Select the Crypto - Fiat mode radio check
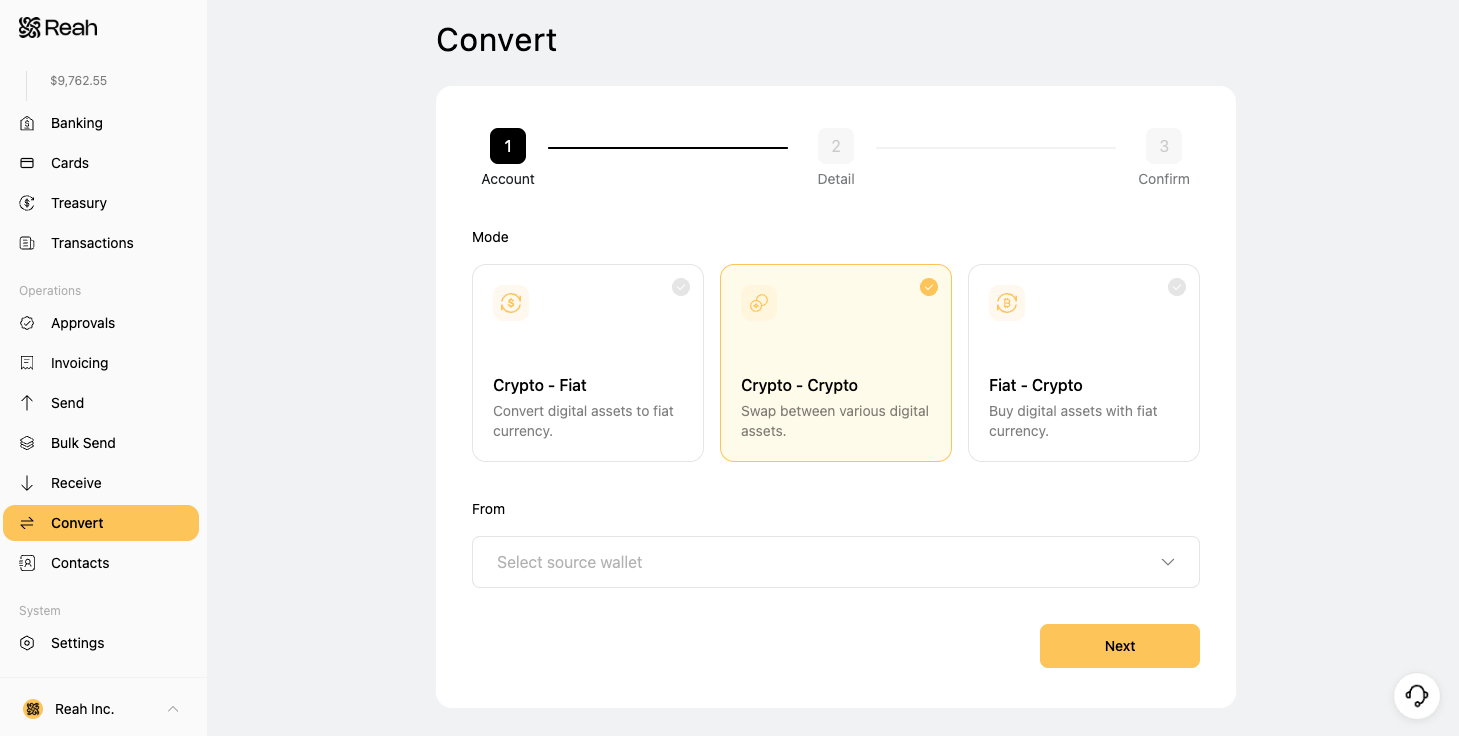This screenshot has width=1459, height=736. coord(681,287)
